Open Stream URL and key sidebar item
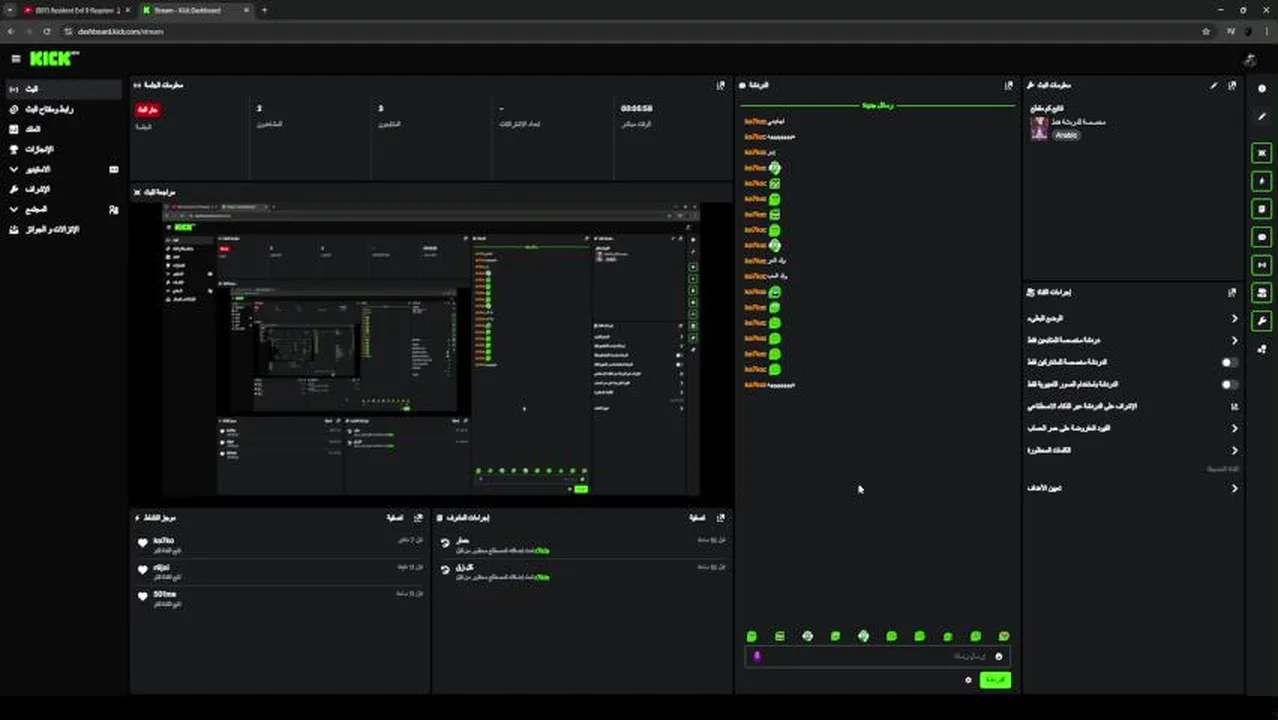 point(64,109)
